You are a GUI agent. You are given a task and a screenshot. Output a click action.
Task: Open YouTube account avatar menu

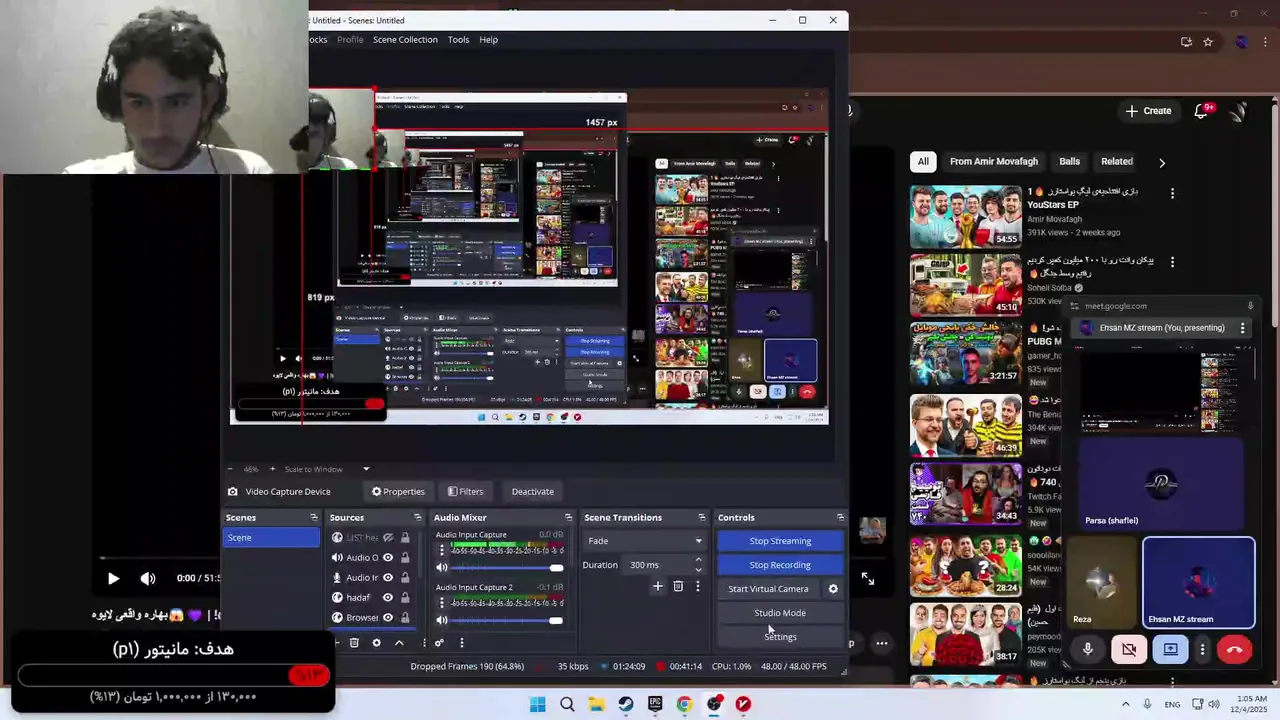tap(1240, 111)
